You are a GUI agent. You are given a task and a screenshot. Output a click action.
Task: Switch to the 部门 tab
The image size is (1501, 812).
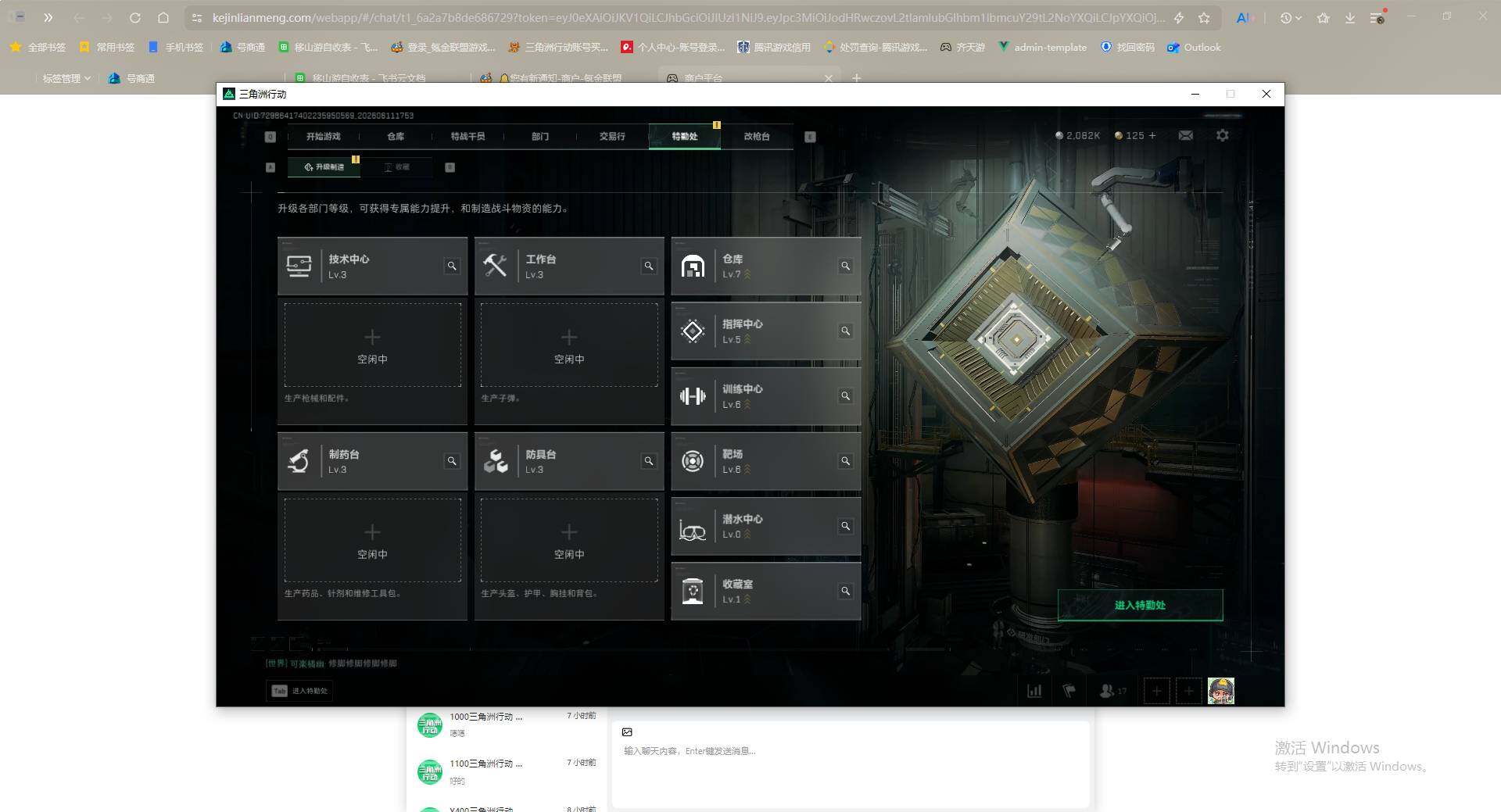(540, 136)
